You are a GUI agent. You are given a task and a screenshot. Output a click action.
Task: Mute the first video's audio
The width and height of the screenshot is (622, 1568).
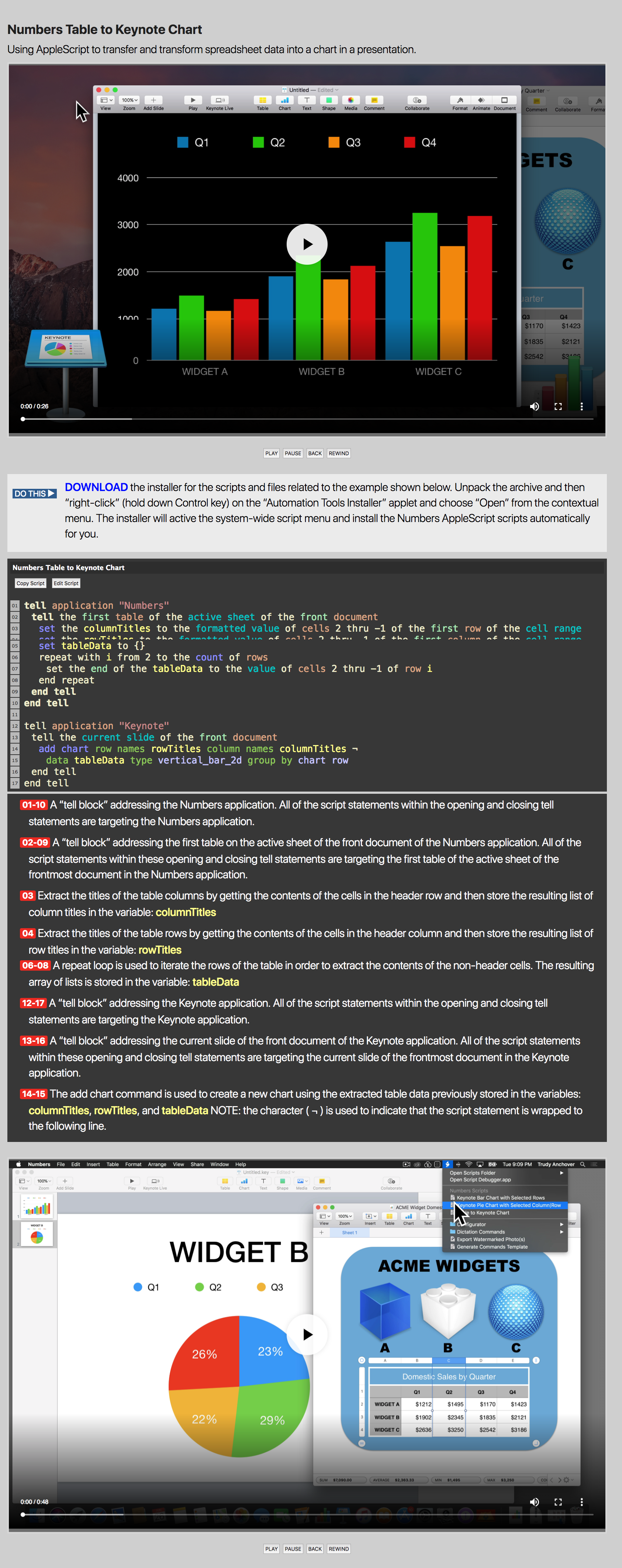pyautogui.click(x=535, y=406)
